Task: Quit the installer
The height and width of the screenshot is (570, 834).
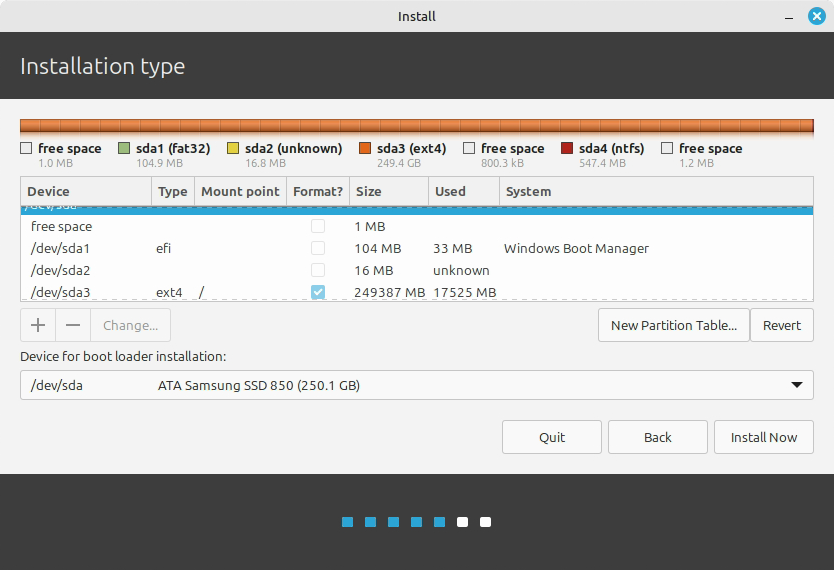Action: click(552, 437)
